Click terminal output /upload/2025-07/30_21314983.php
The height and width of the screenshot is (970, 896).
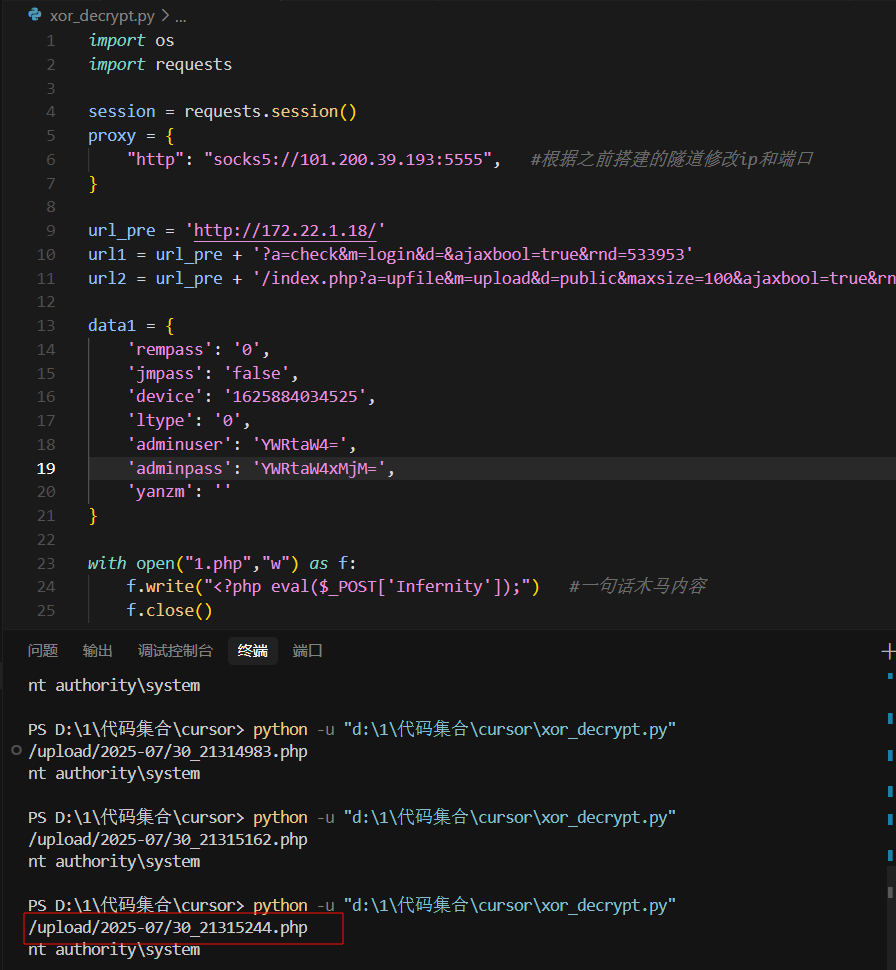[168, 752]
